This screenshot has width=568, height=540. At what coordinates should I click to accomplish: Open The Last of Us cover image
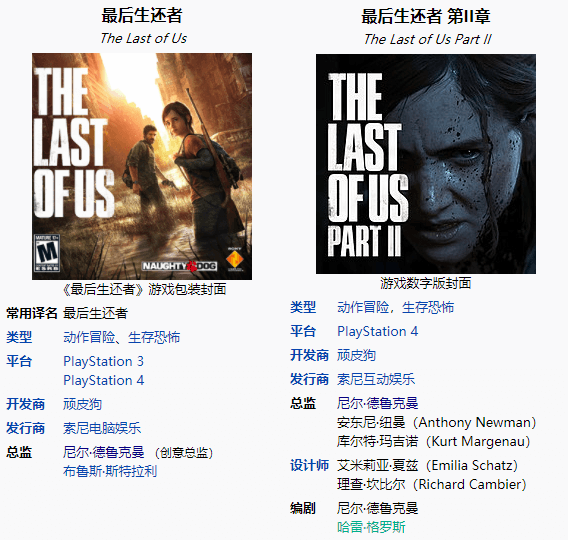pos(142,166)
